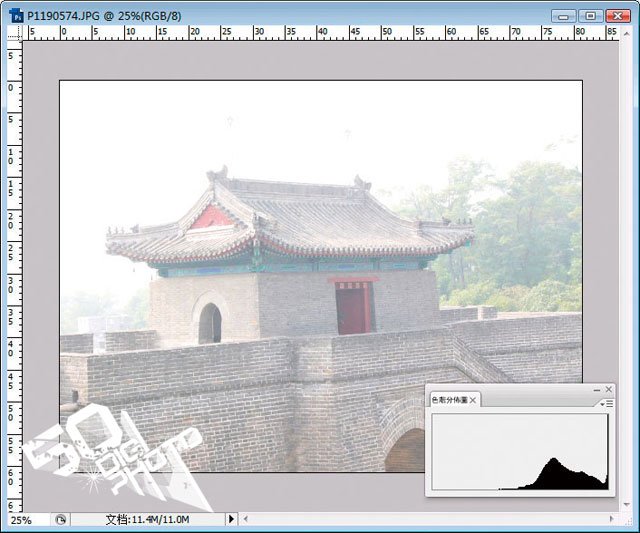640x533 pixels.
Task: Click the vertical scrollbar up arrow
Action: [x=627, y=33]
